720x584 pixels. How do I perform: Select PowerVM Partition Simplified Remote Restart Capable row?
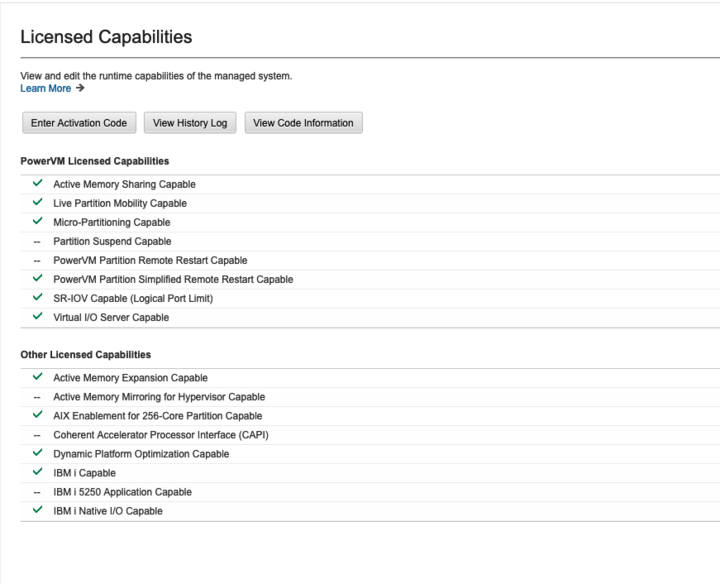click(x=370, y=279)
